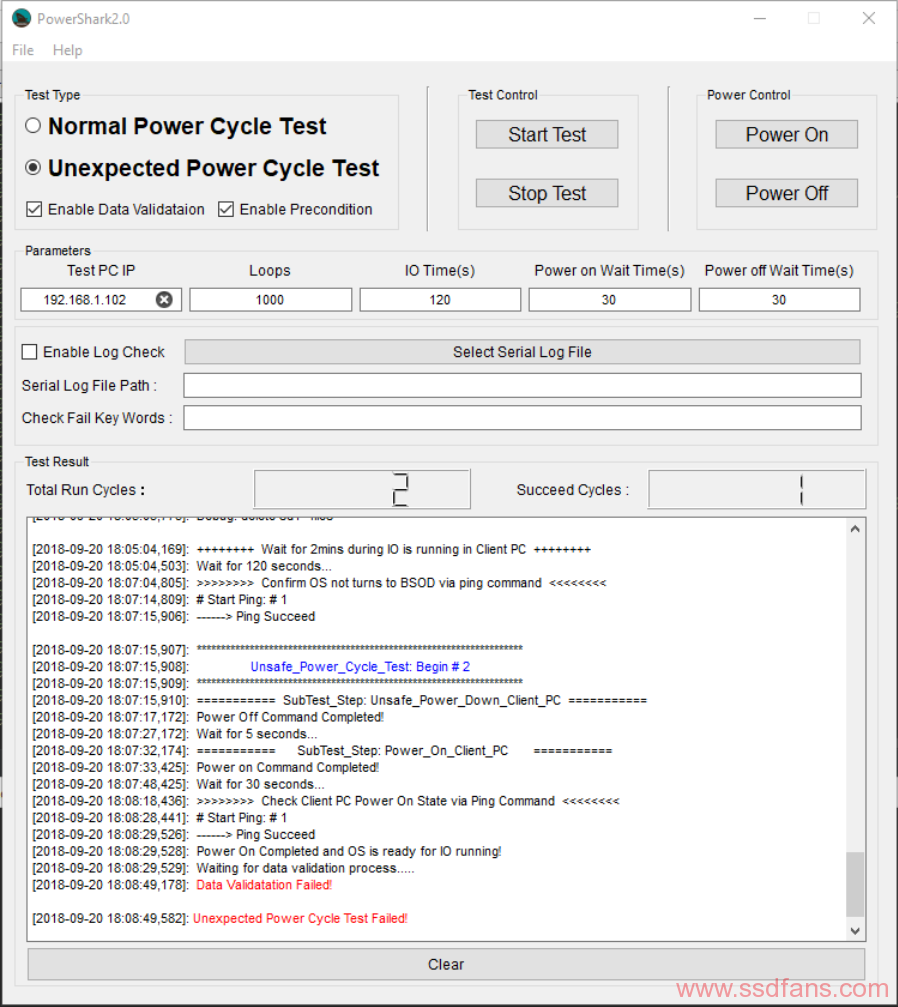Click the Serial Log File Path field

[x=522, y=385]
